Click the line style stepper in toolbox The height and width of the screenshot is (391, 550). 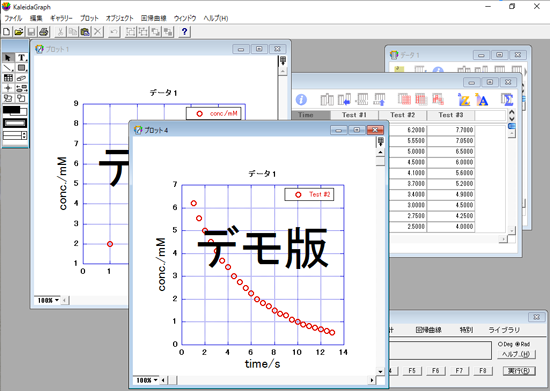coord(24,135)
